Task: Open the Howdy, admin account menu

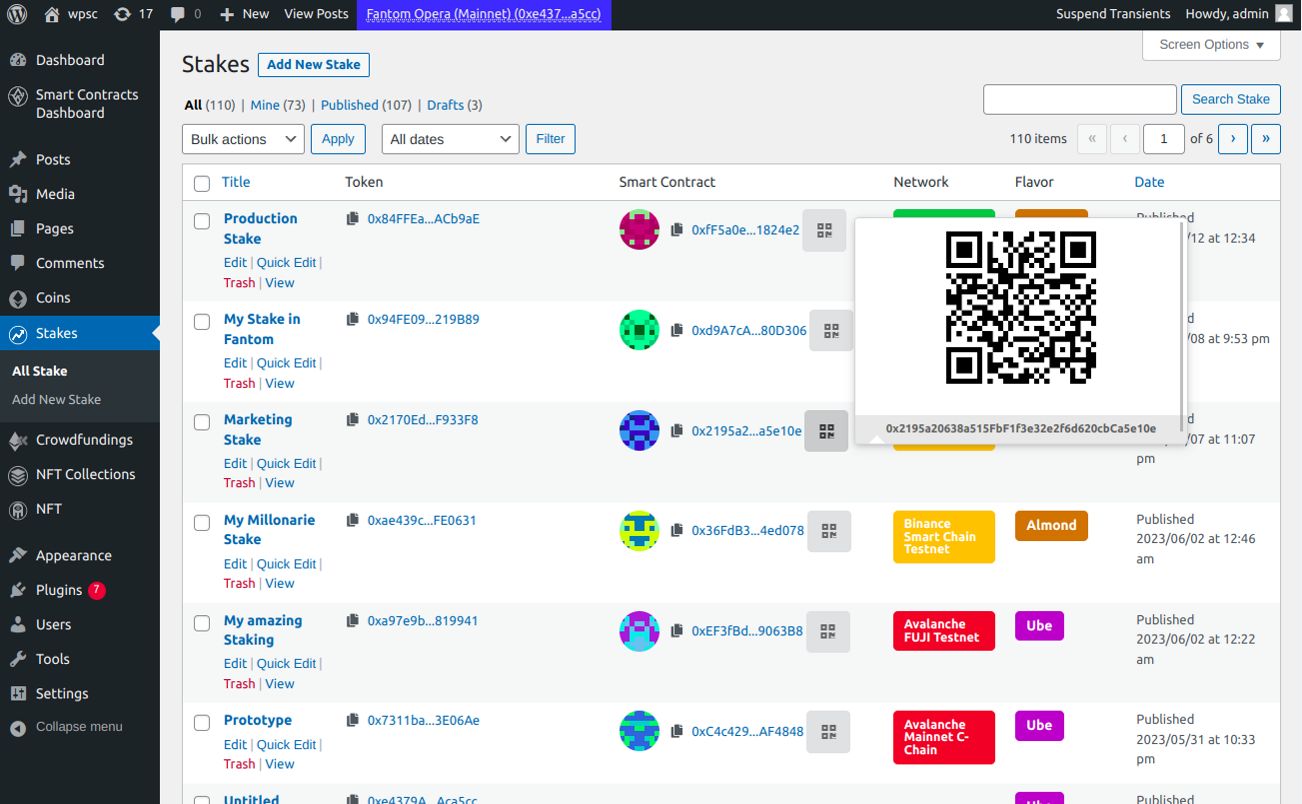Action: click(x=1238, y=14)
